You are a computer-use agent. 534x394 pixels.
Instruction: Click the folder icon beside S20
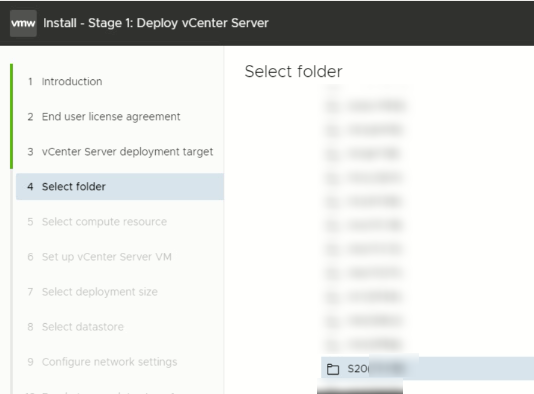333,369
